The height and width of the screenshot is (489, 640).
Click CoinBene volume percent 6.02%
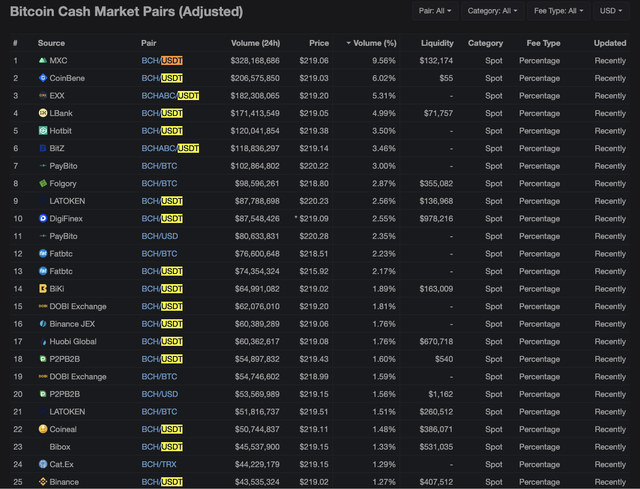384,78
